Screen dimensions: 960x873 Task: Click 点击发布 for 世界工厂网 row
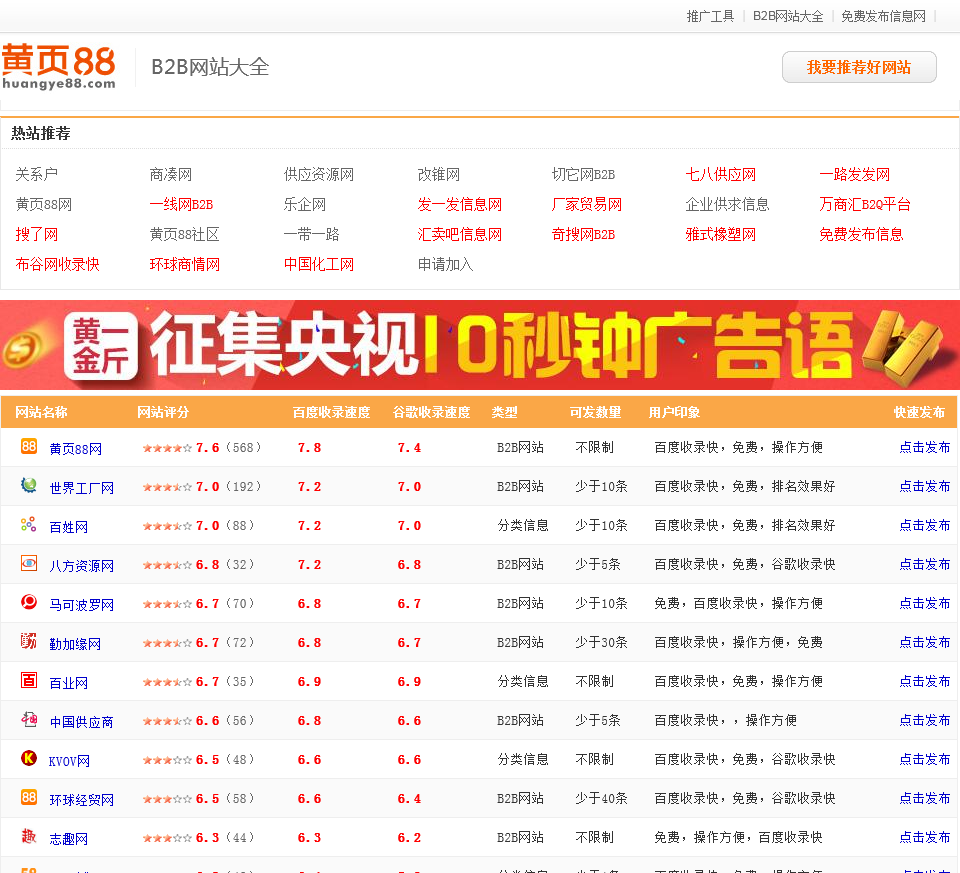924,487
